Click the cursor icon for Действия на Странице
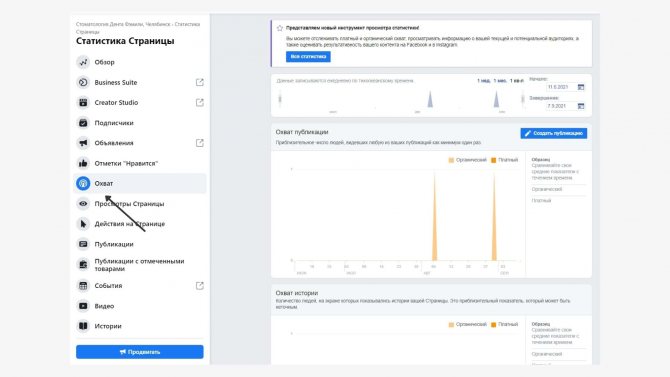This screenshot has width=670, height=377. click(83, 224)
